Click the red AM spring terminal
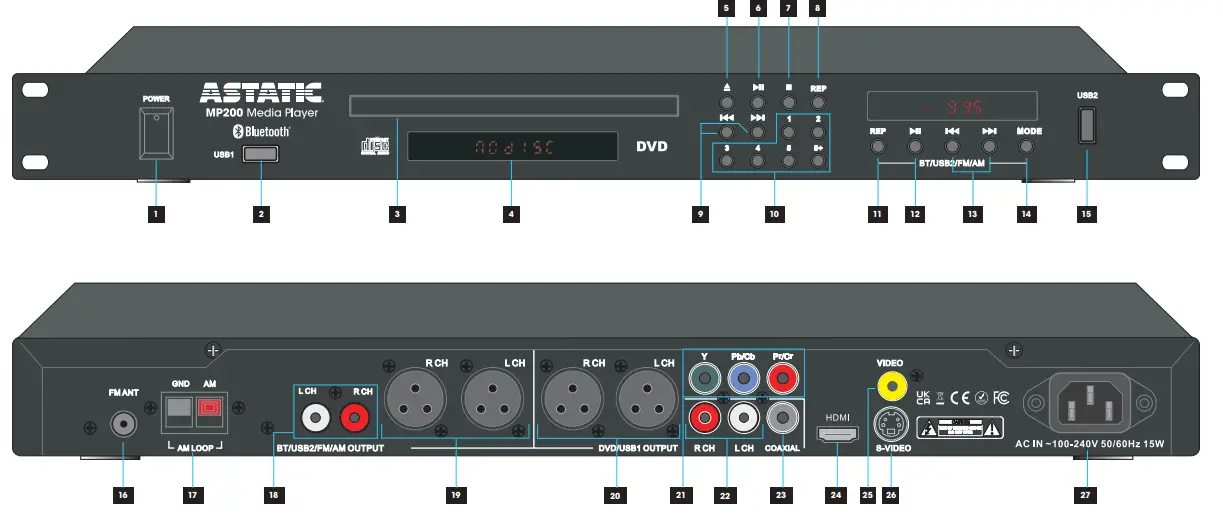Screen dimensions: 1223x521 coord(208,407)
